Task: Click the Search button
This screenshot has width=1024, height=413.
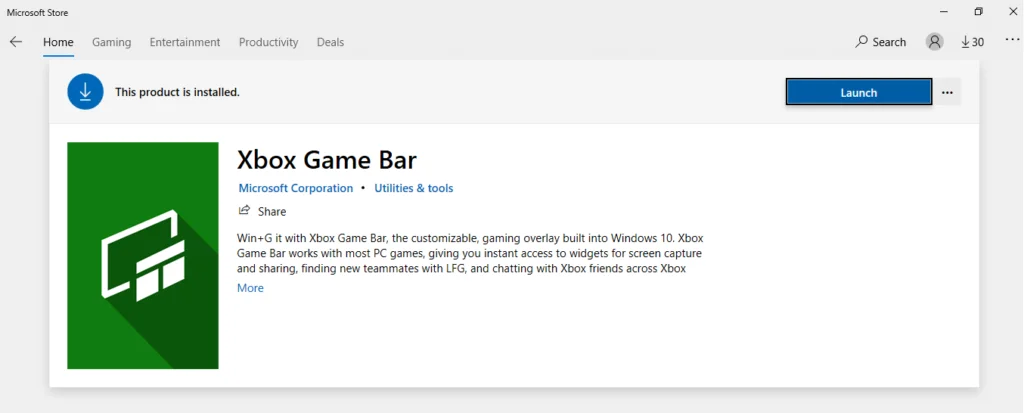Action: pos(880,42)
